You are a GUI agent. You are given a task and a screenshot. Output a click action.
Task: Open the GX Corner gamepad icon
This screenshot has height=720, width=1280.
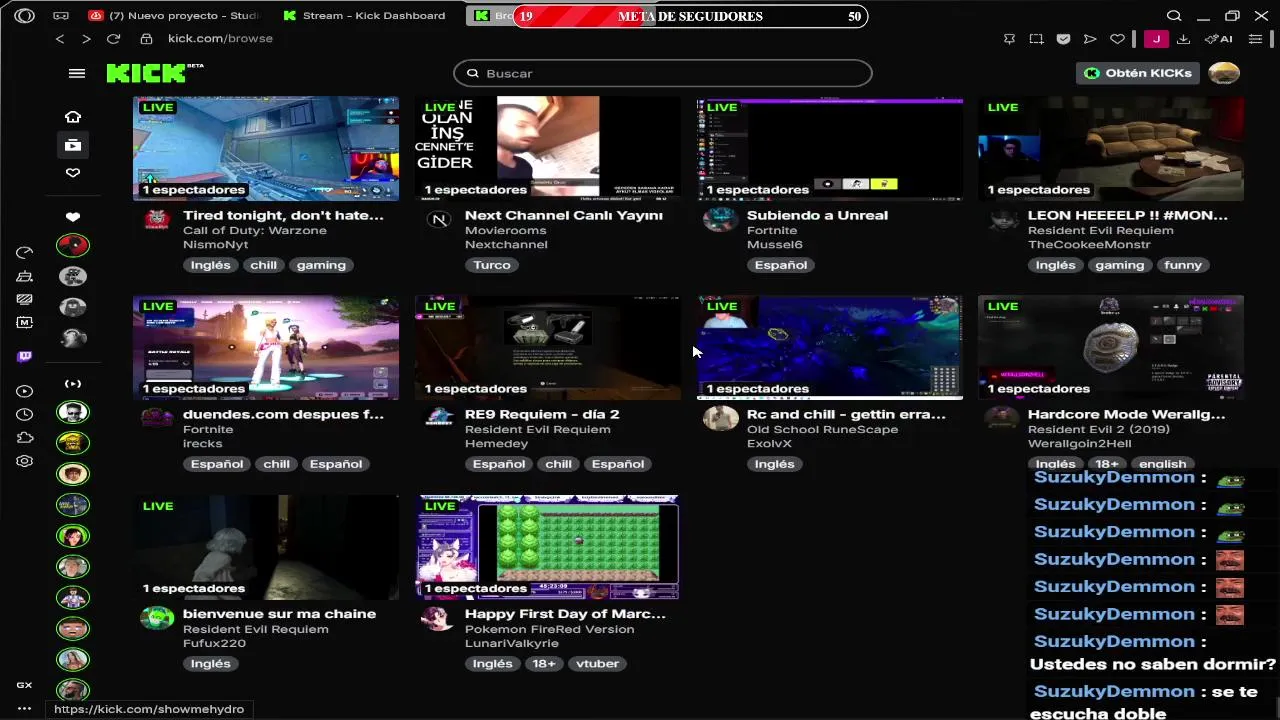tap(61, 15)
